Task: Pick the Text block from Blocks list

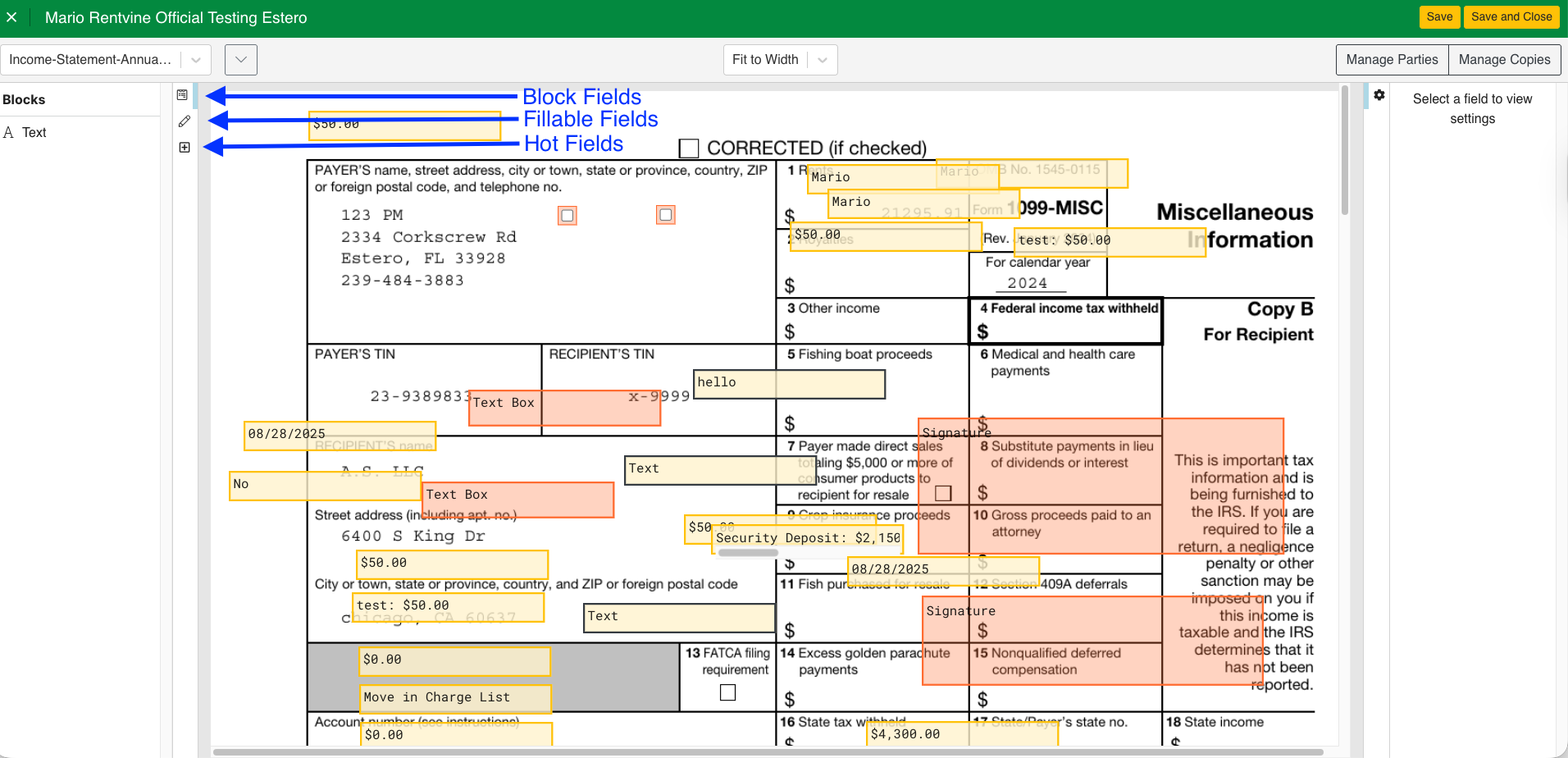Action: pos(34,133)
